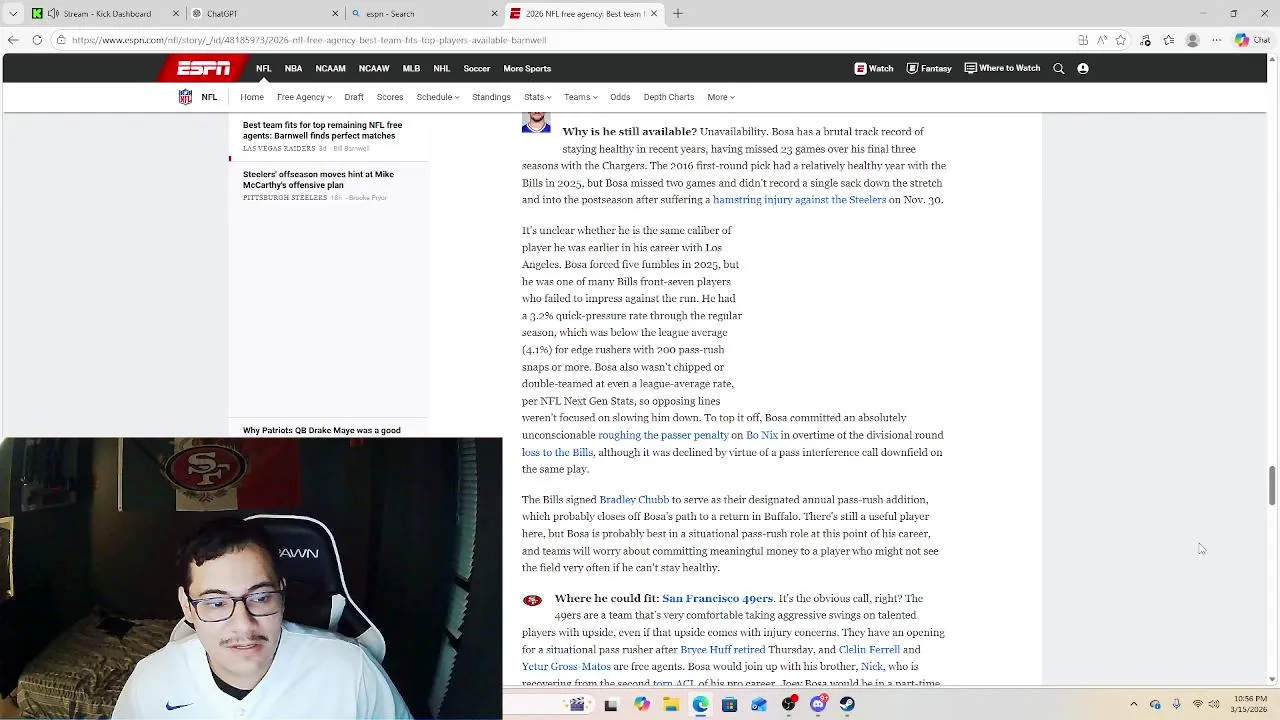
Task: Open More Sports in the top bar
Action: click(527, 68)
